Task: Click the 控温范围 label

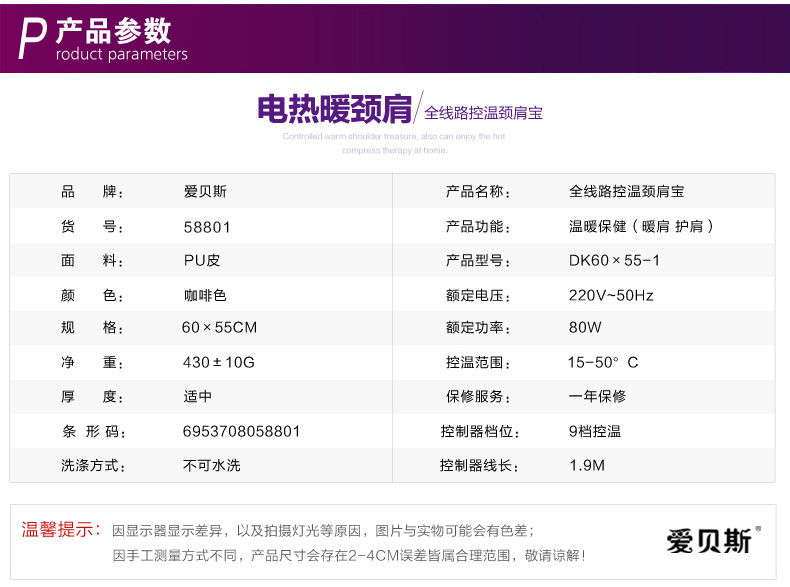Action: [x=479, y=362]
